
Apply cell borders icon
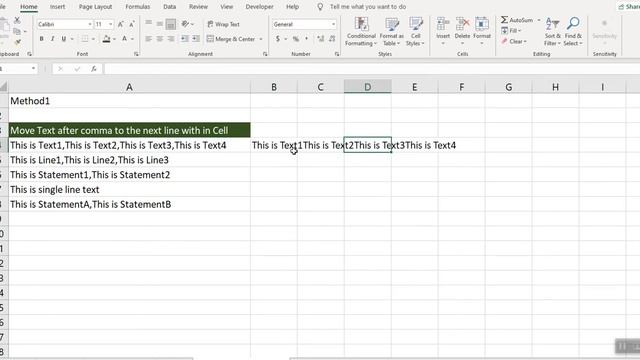84,39
